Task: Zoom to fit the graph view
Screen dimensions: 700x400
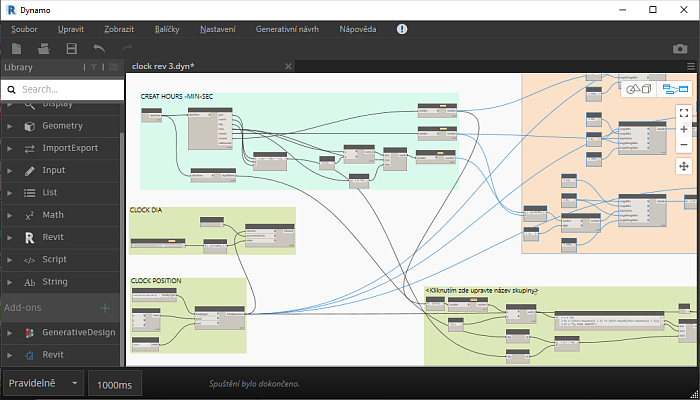Action: [x=684, y=113]
